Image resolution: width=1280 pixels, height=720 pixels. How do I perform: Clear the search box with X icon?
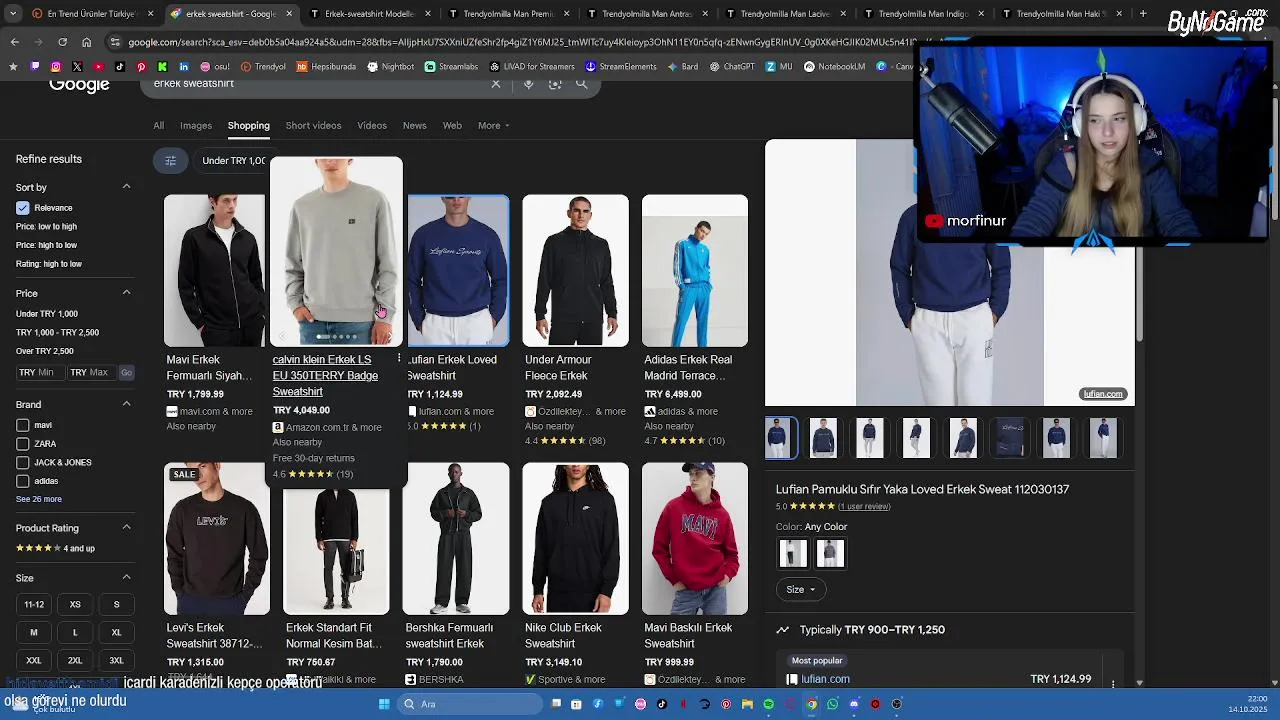tap(496, 84)
